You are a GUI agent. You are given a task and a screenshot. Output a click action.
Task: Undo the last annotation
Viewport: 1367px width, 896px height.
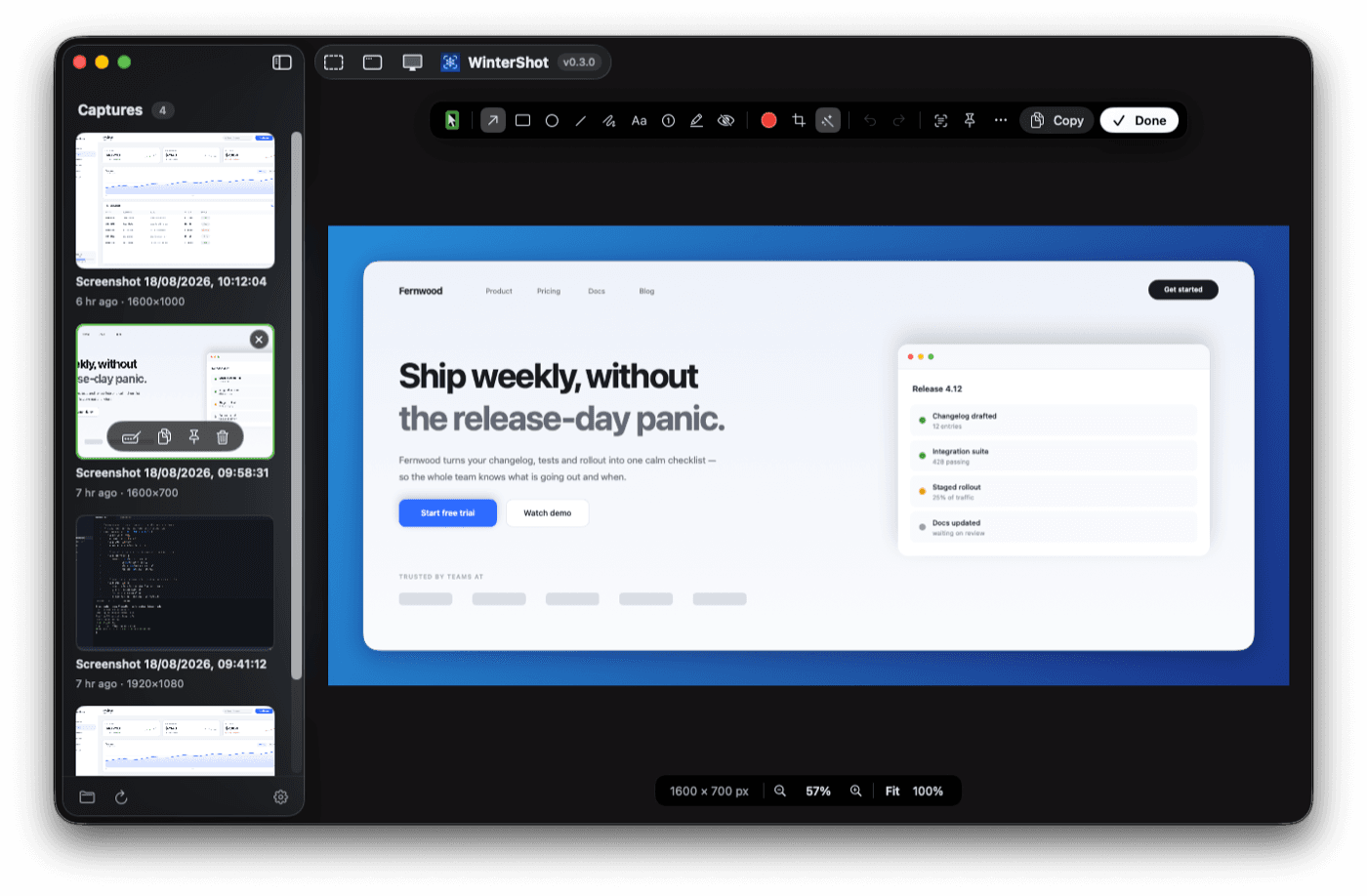(x=870, y=120)
